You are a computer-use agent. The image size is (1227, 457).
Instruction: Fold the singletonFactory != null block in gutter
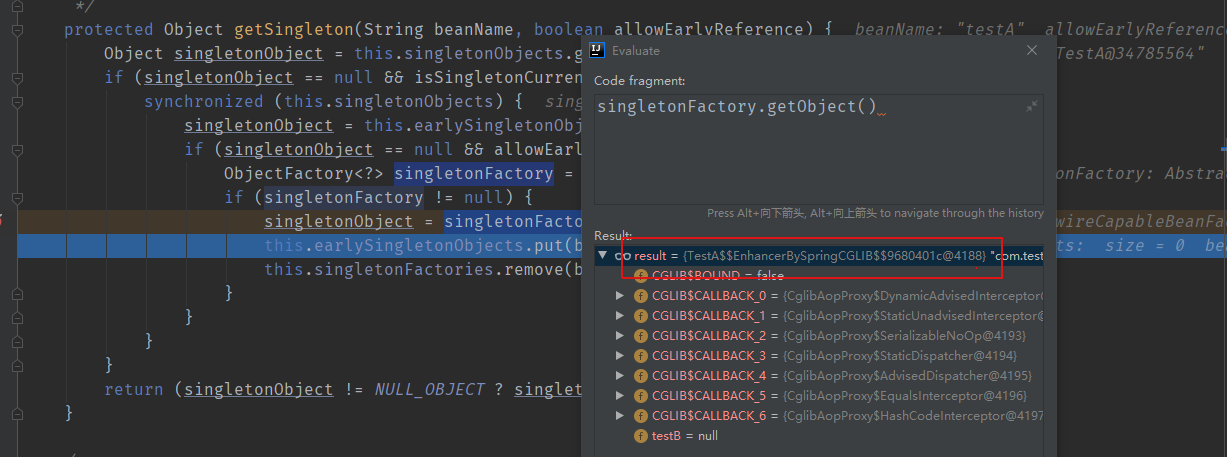[x=19, y=199]
